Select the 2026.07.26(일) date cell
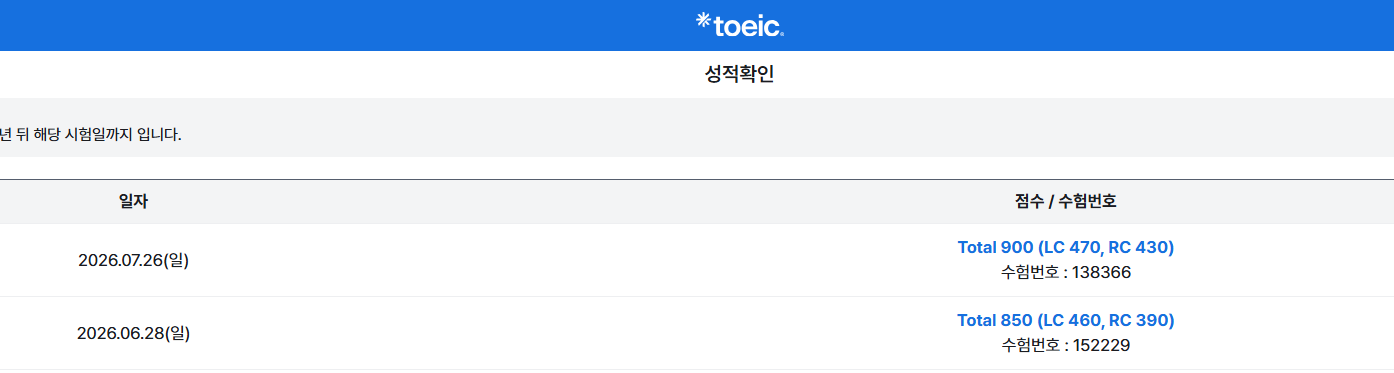This screenshot has width=1394, height=373. [x=133, y=260]
